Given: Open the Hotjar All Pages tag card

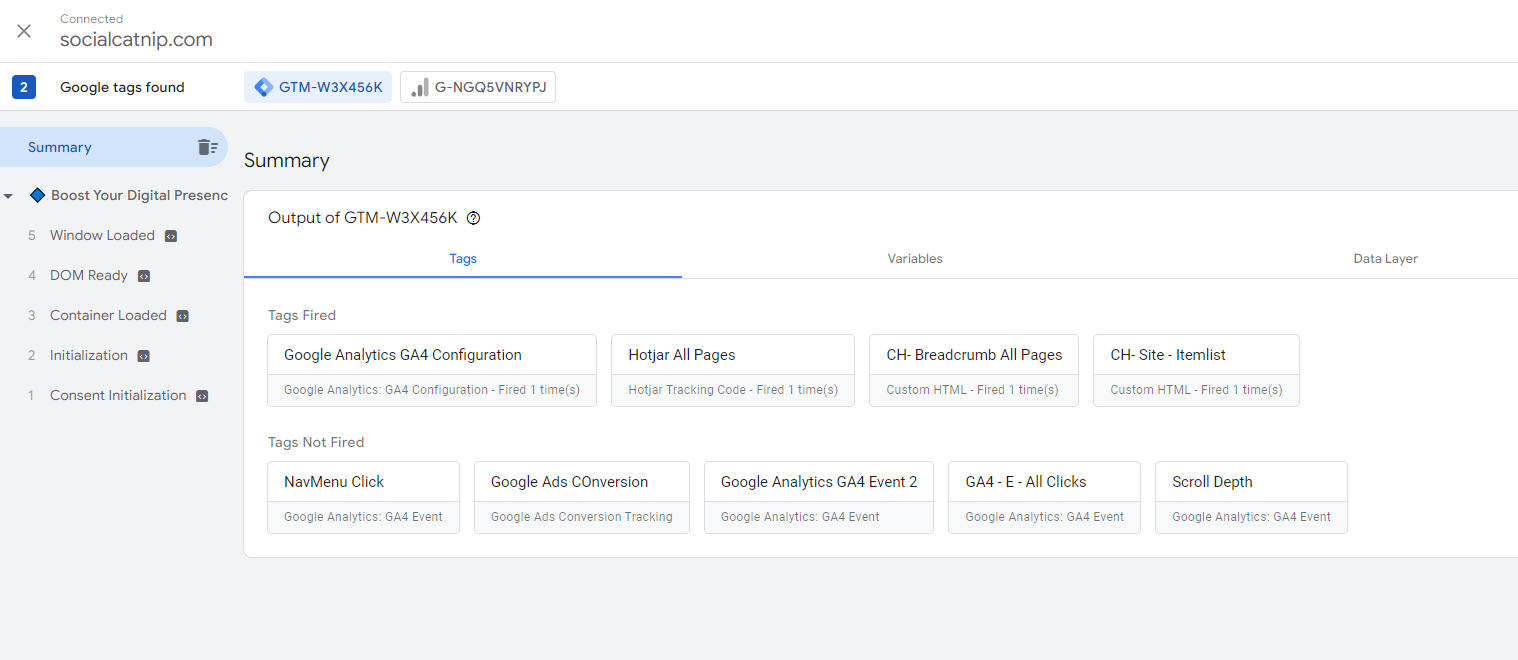Looking at the screenshot, I should (x=733, y=370).
